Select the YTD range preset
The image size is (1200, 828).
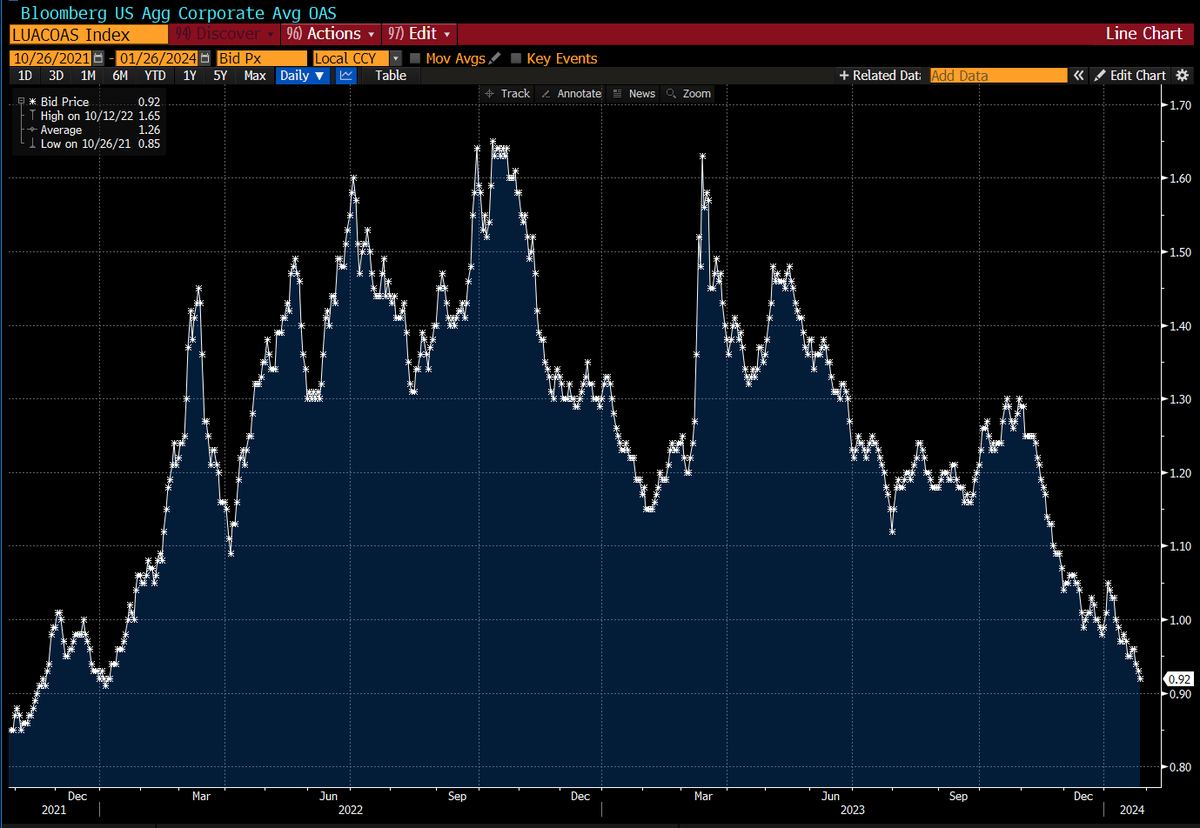pyautogui.click(x=155, y=75)
